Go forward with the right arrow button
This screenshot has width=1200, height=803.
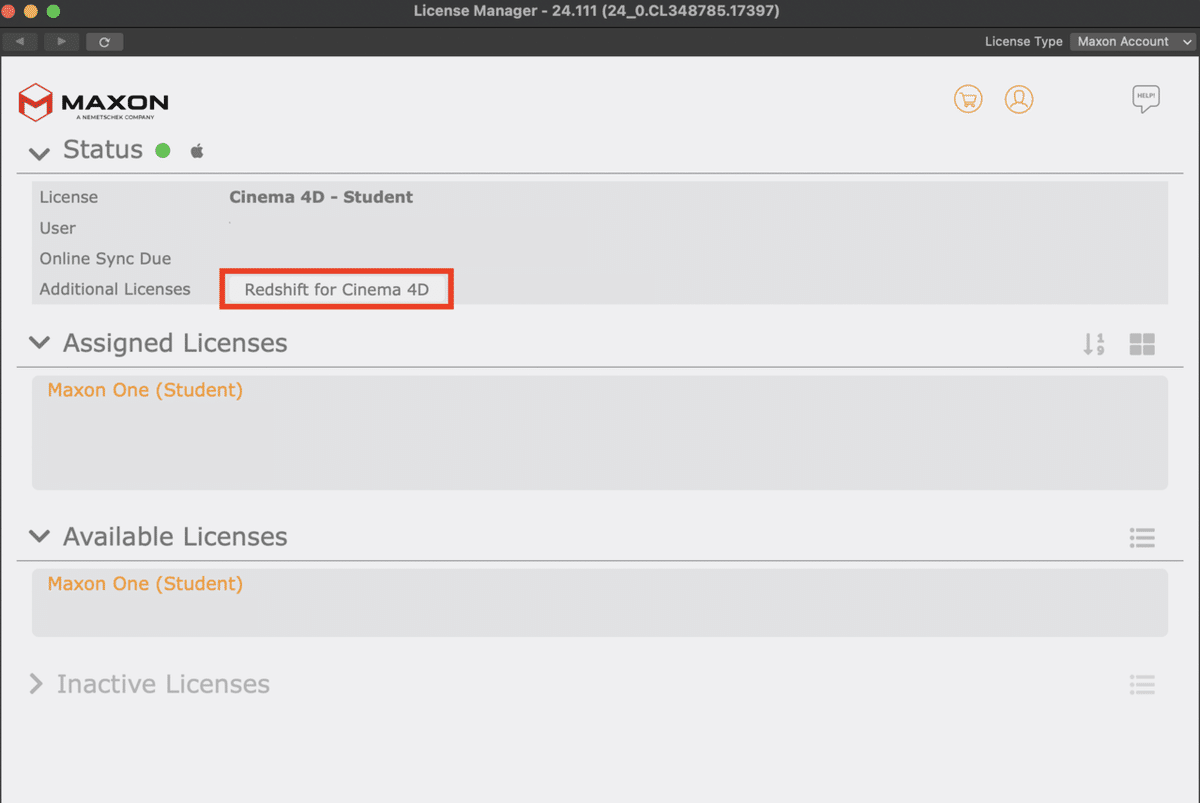point(61,42)
